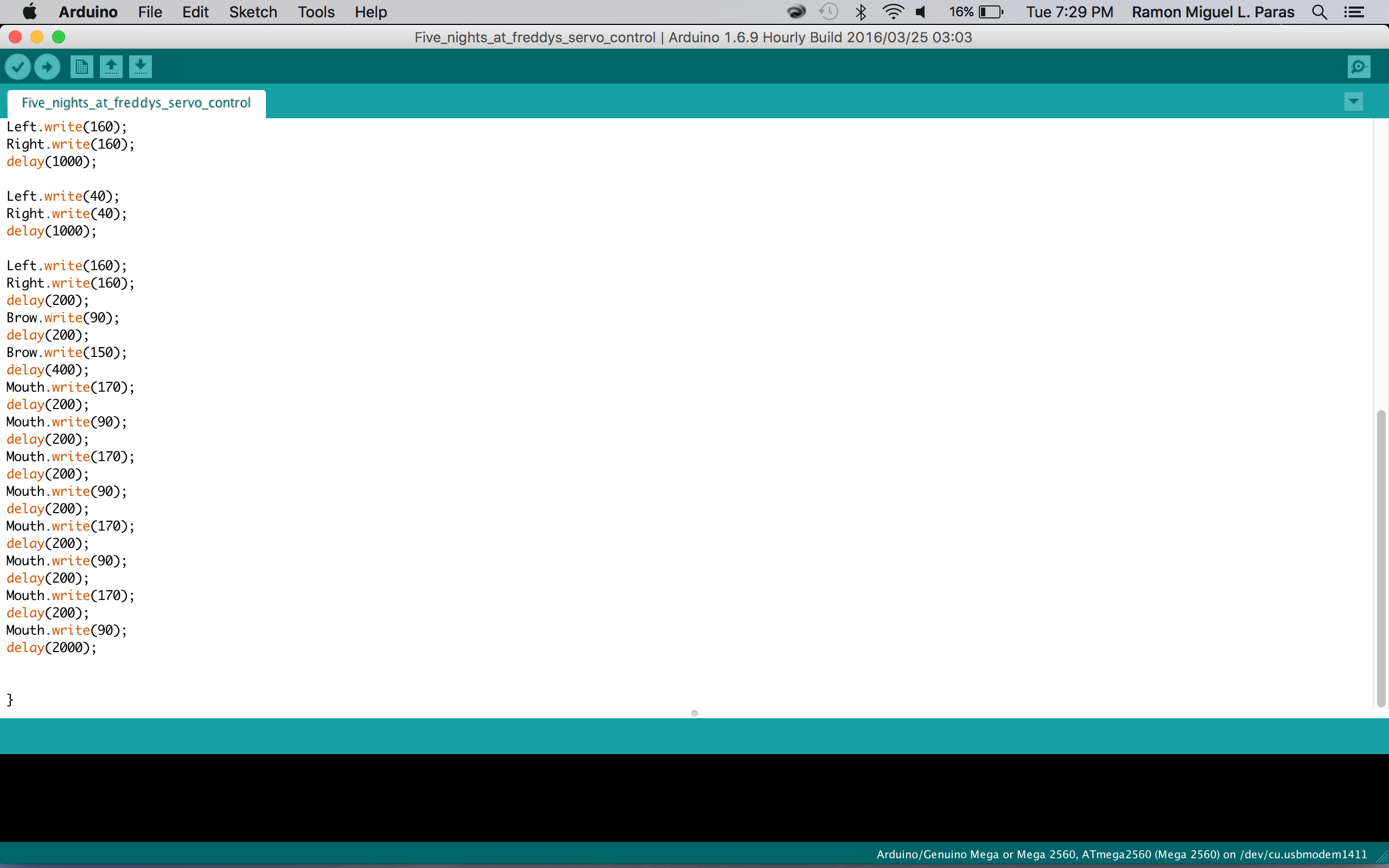Click the Time Machine clock icon
The height and width of the screenshot is (868, 1389).
[x=828, y=11]
